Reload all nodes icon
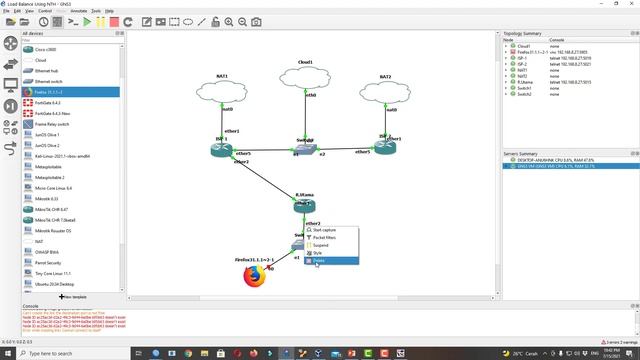Image resolution: width=640 pixels, height=360 pixels. tap(128, 22)
